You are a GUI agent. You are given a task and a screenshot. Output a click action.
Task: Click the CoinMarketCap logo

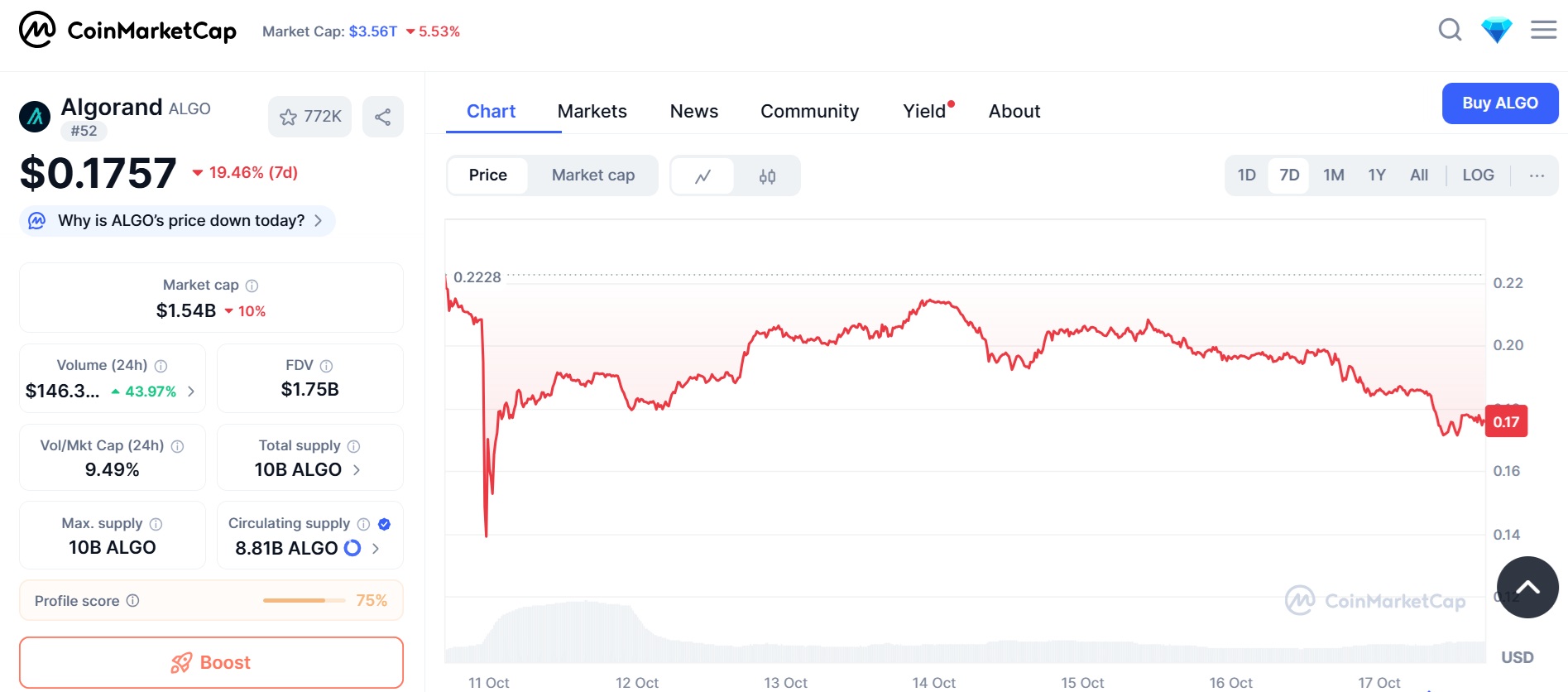point(127,31)
